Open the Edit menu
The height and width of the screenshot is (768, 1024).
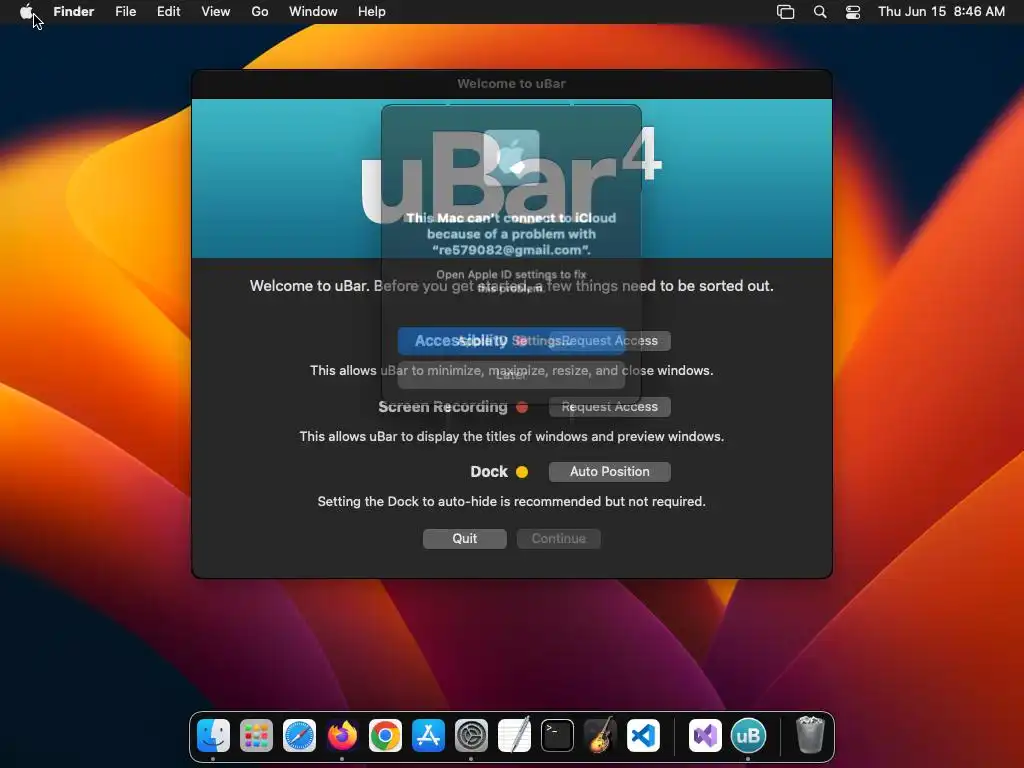[x=168, y=12]
